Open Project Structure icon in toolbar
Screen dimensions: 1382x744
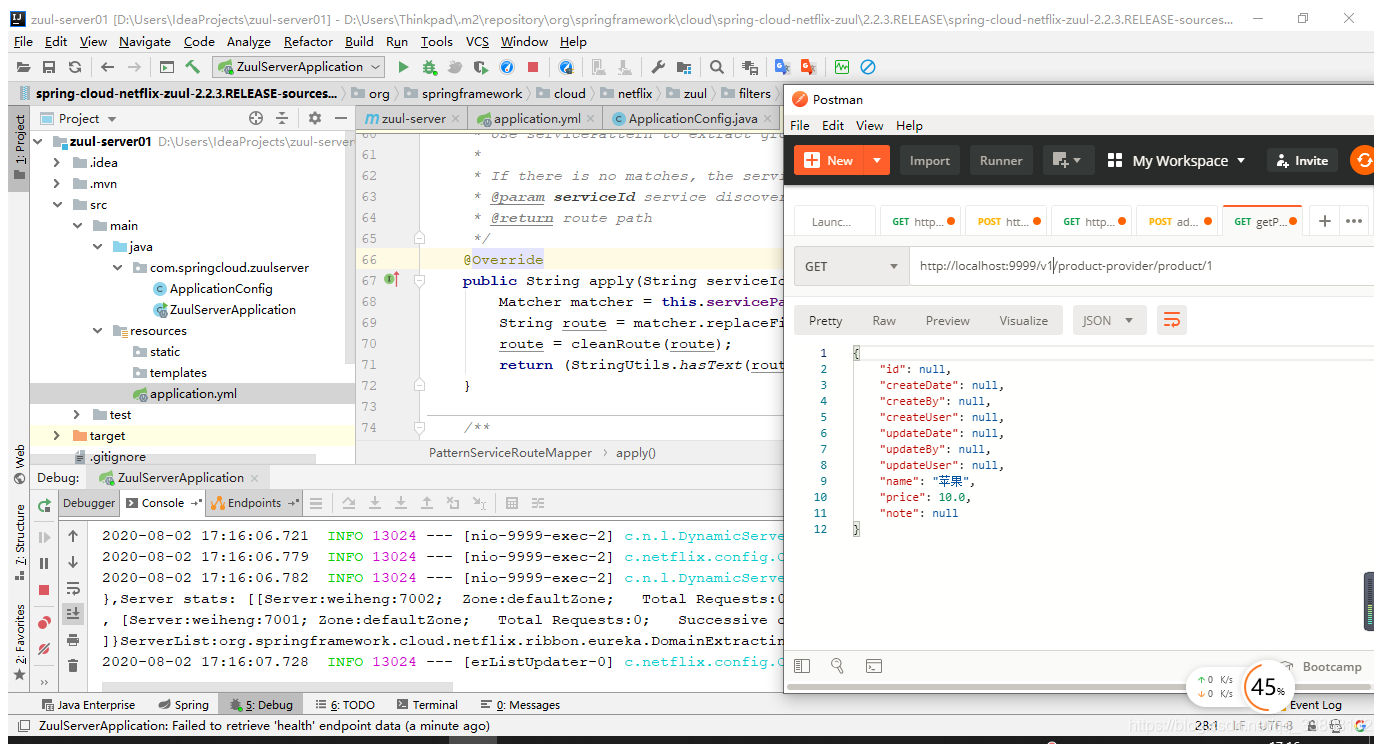point(684,67)
